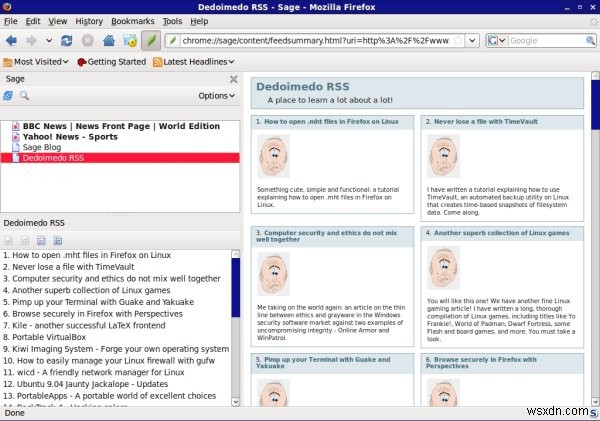Screen dimensions: 600x421
Task: Click the leaf site icon in address bar
Action: pos(173,40)
